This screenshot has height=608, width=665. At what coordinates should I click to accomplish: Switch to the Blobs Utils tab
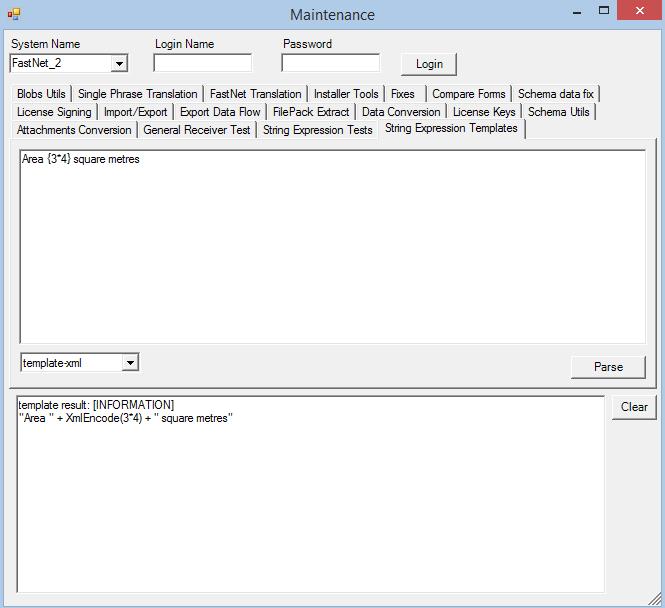(41, 94)
